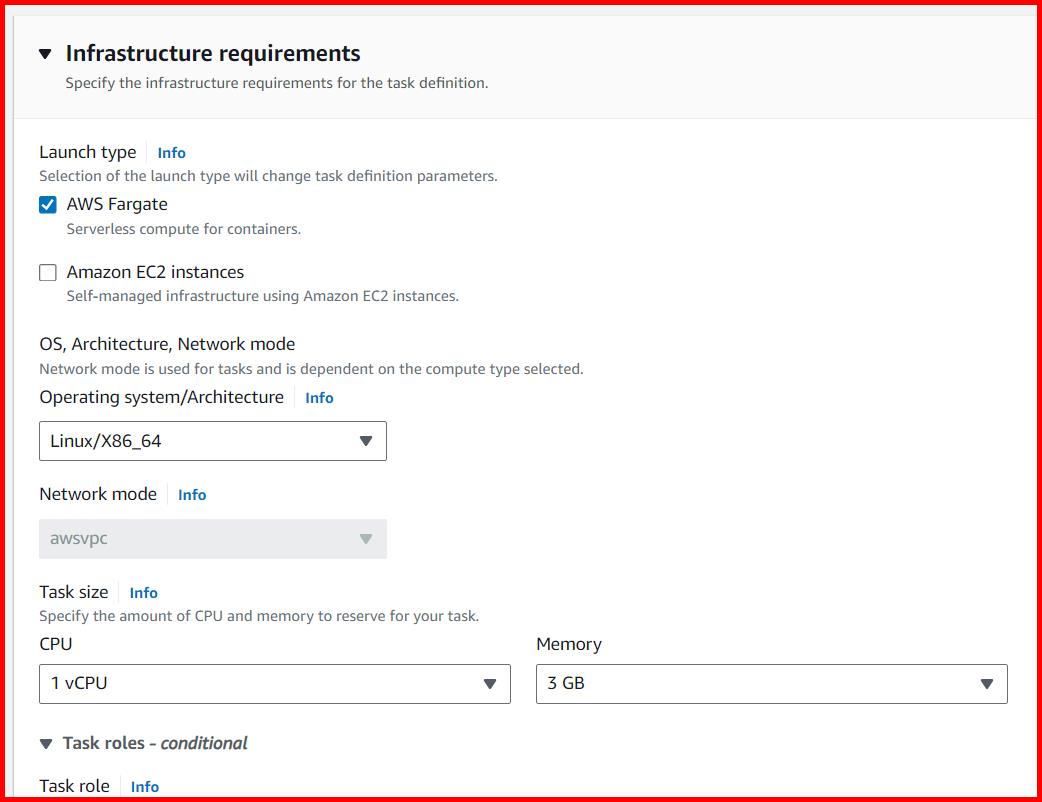
Task: Click the CPU dropdown arrow icon
Action: pos(490,684)
